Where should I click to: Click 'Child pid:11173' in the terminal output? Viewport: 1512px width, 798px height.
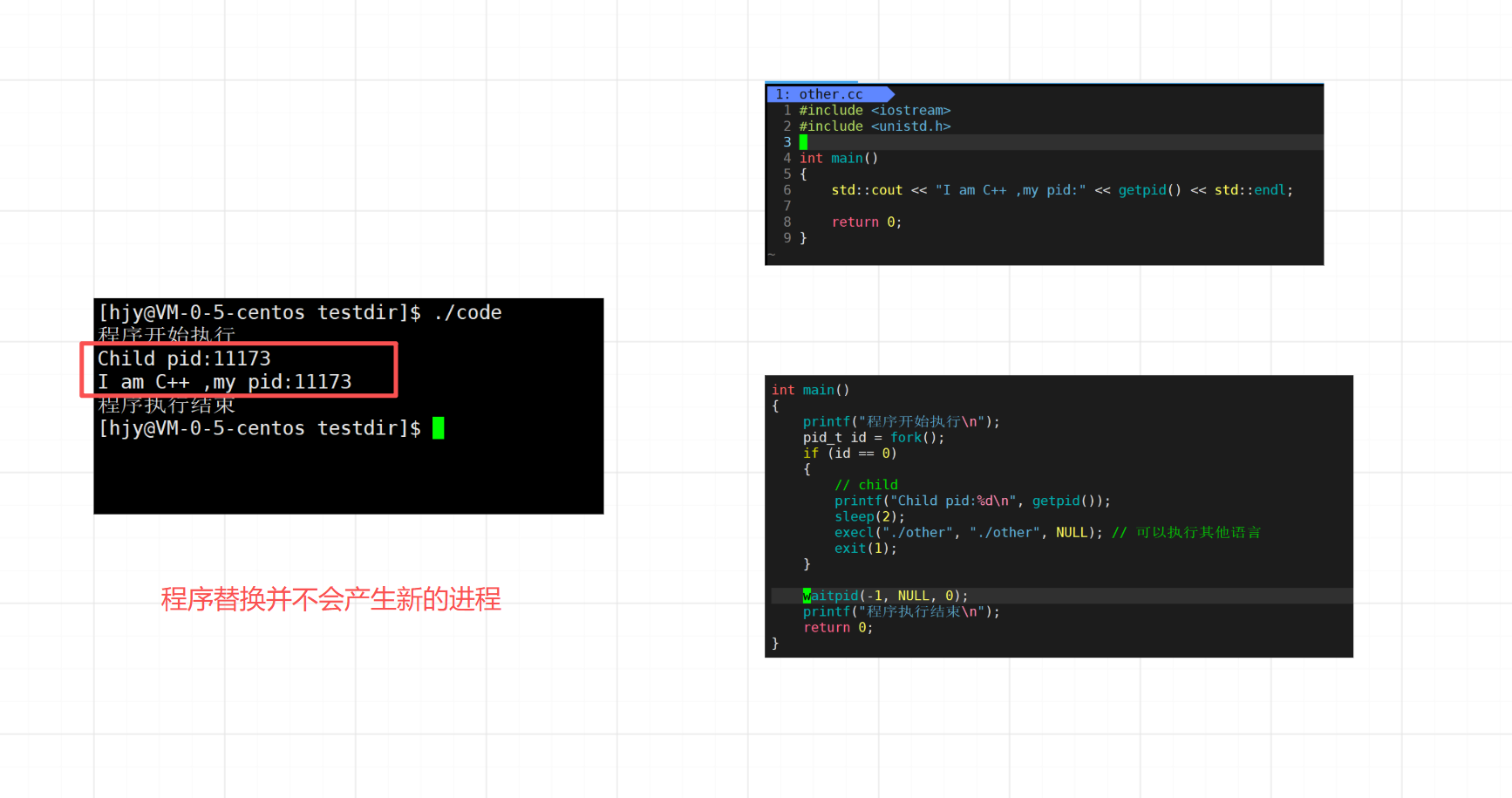click(x=184, y=358)
